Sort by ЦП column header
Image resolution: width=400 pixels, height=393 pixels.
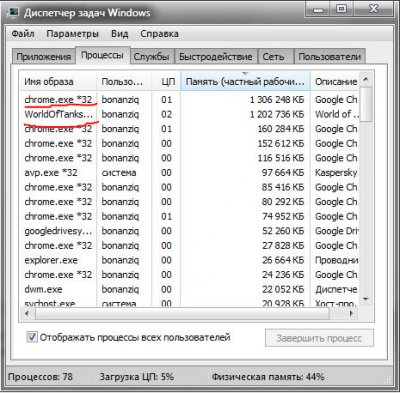coord(167,82)
